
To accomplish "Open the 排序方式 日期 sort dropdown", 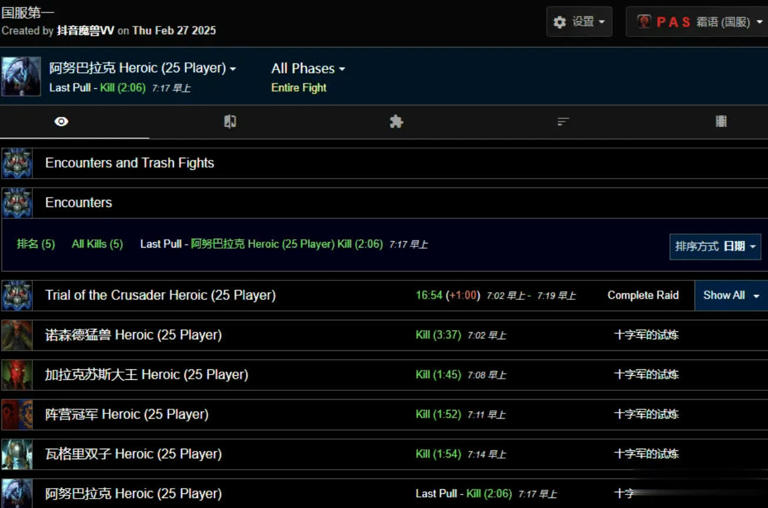I will [715, 246].
